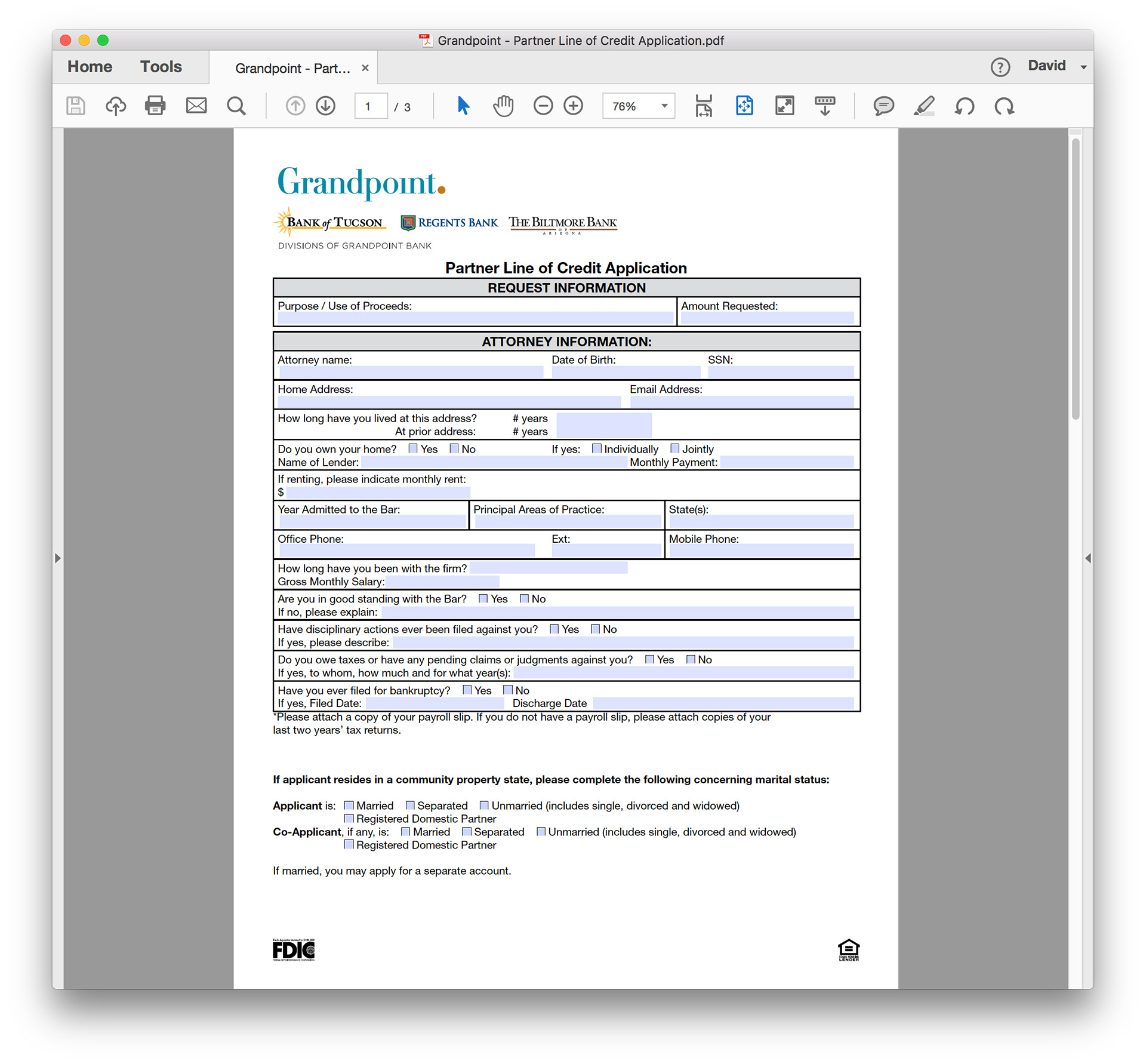
Task: Click the Year Admitted to the Bar field
Action: click(x=372, y=522)
